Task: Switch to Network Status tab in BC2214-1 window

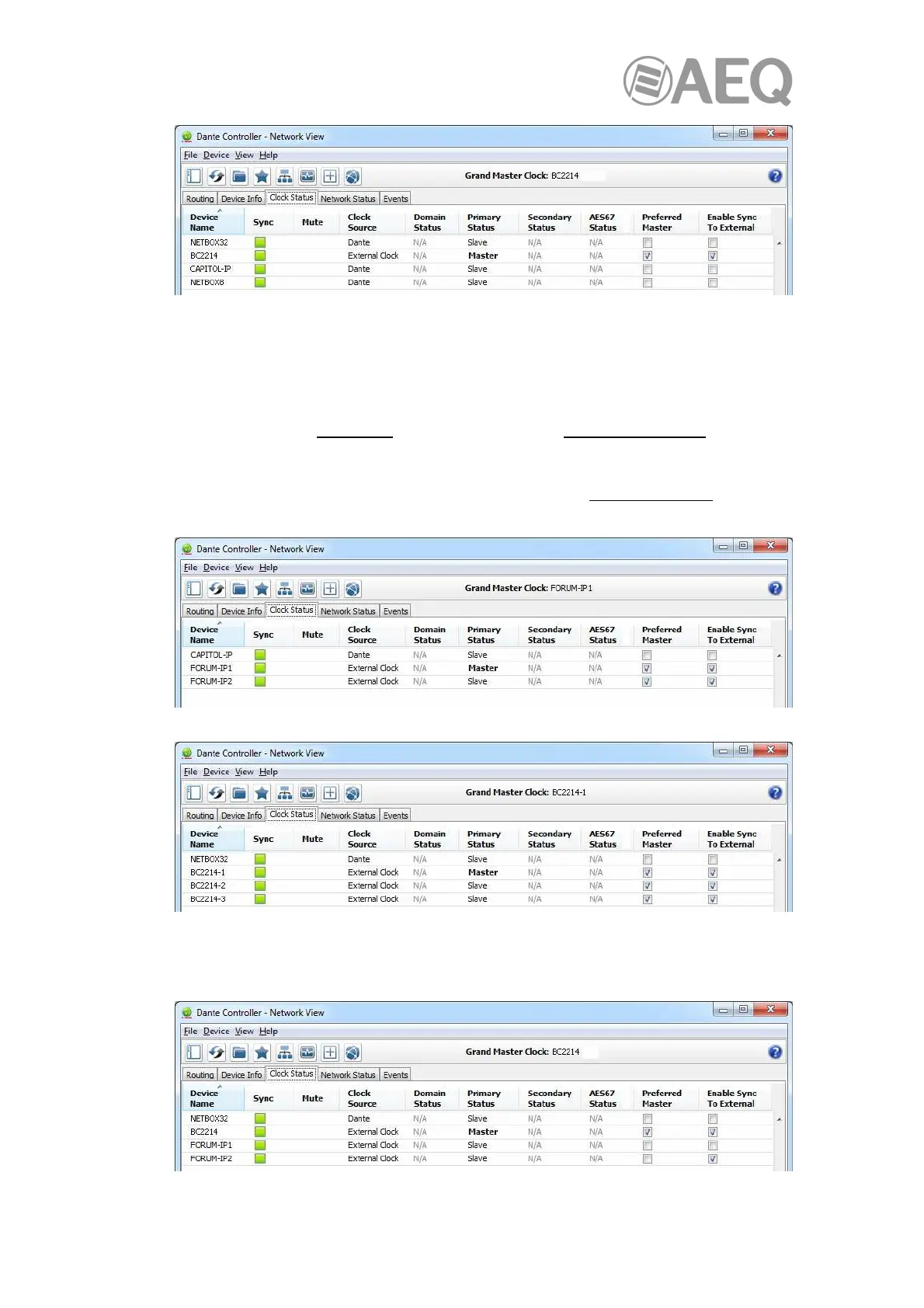Action: pyautogui.click(x=348, y=816)
